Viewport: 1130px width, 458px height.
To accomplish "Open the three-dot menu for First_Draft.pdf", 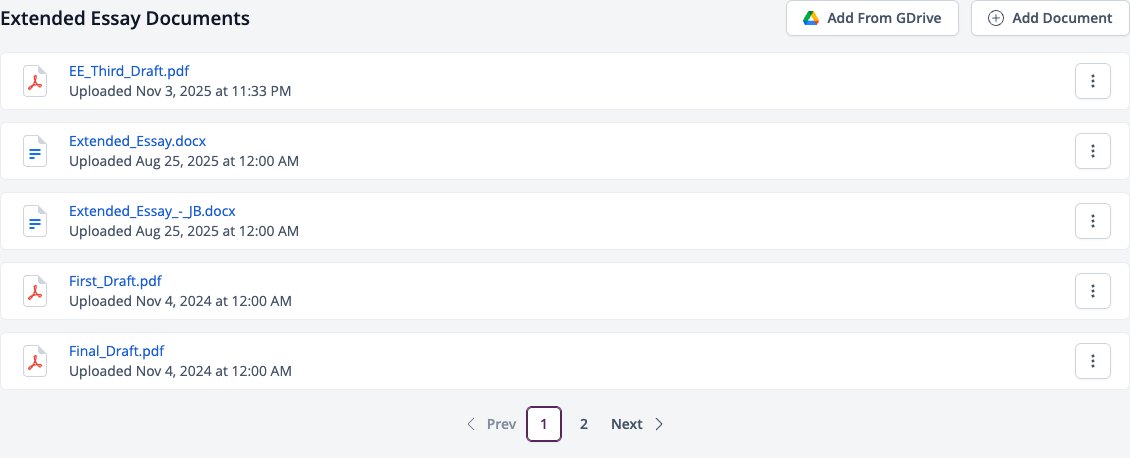I will 1093,291.
